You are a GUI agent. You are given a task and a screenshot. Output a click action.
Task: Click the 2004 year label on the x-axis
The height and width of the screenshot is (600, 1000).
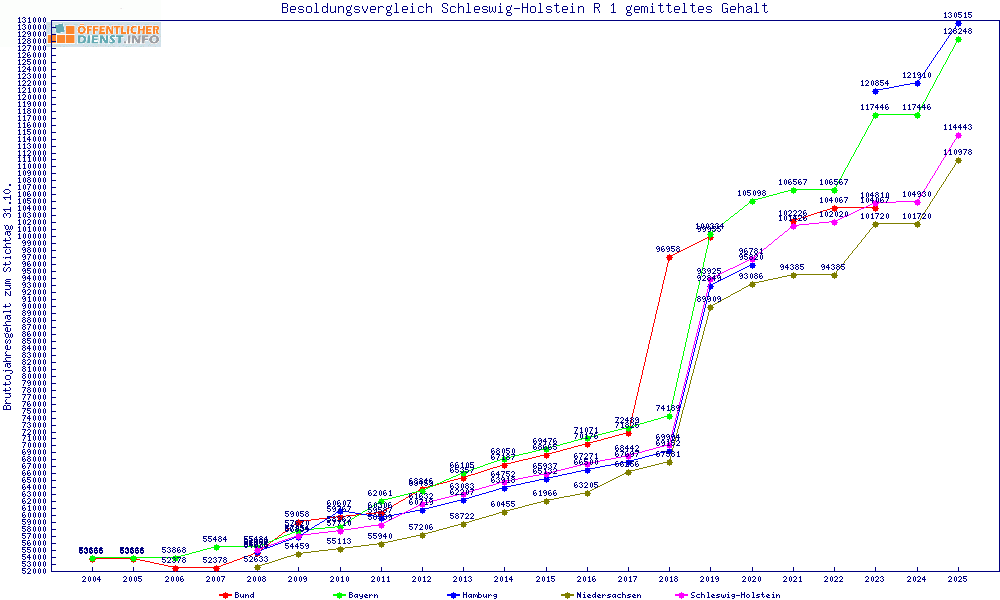[x=91, y=579]
